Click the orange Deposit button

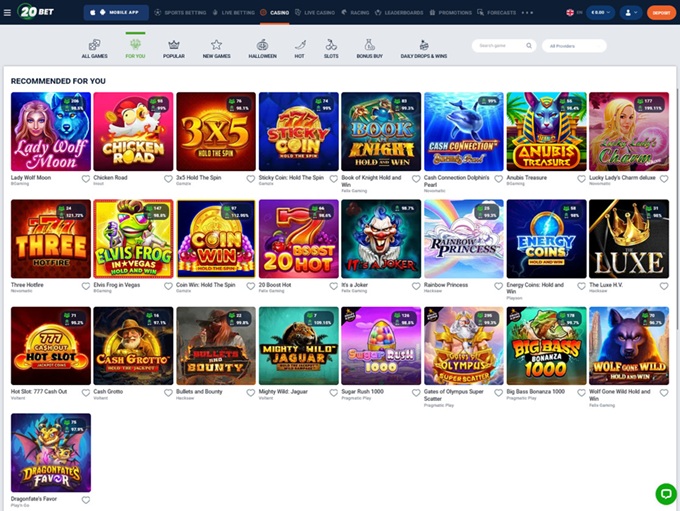tap(660, 13)
